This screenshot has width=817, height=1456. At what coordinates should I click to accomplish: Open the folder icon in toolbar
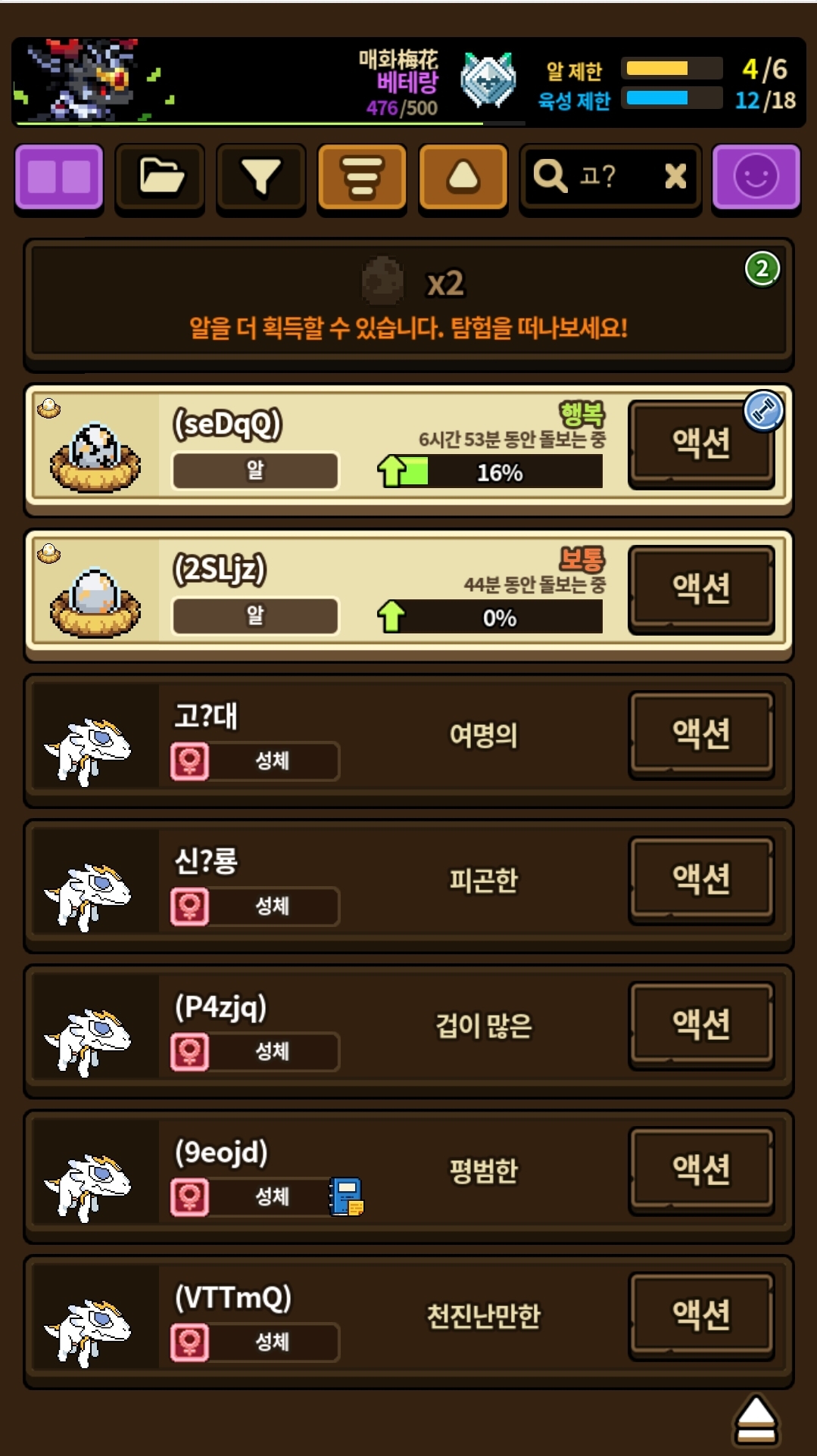point(161,177)
